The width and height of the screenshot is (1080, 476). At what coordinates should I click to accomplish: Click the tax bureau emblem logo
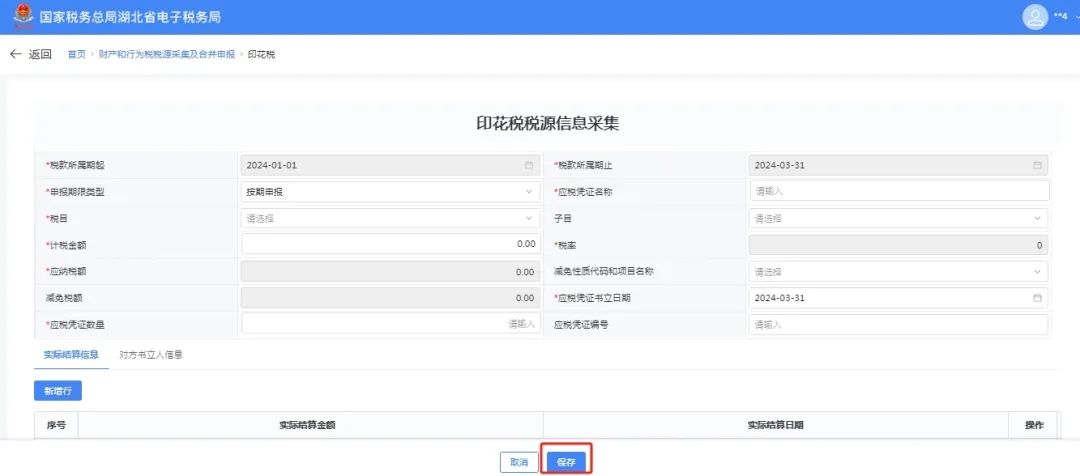point(23,16)
